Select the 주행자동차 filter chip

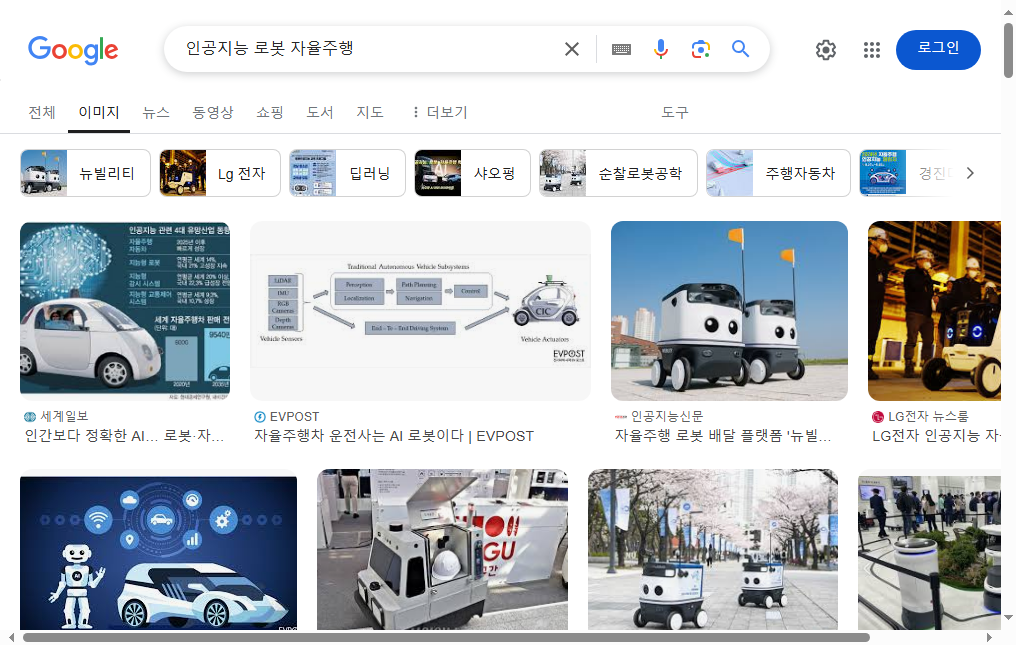click(778, 173)
